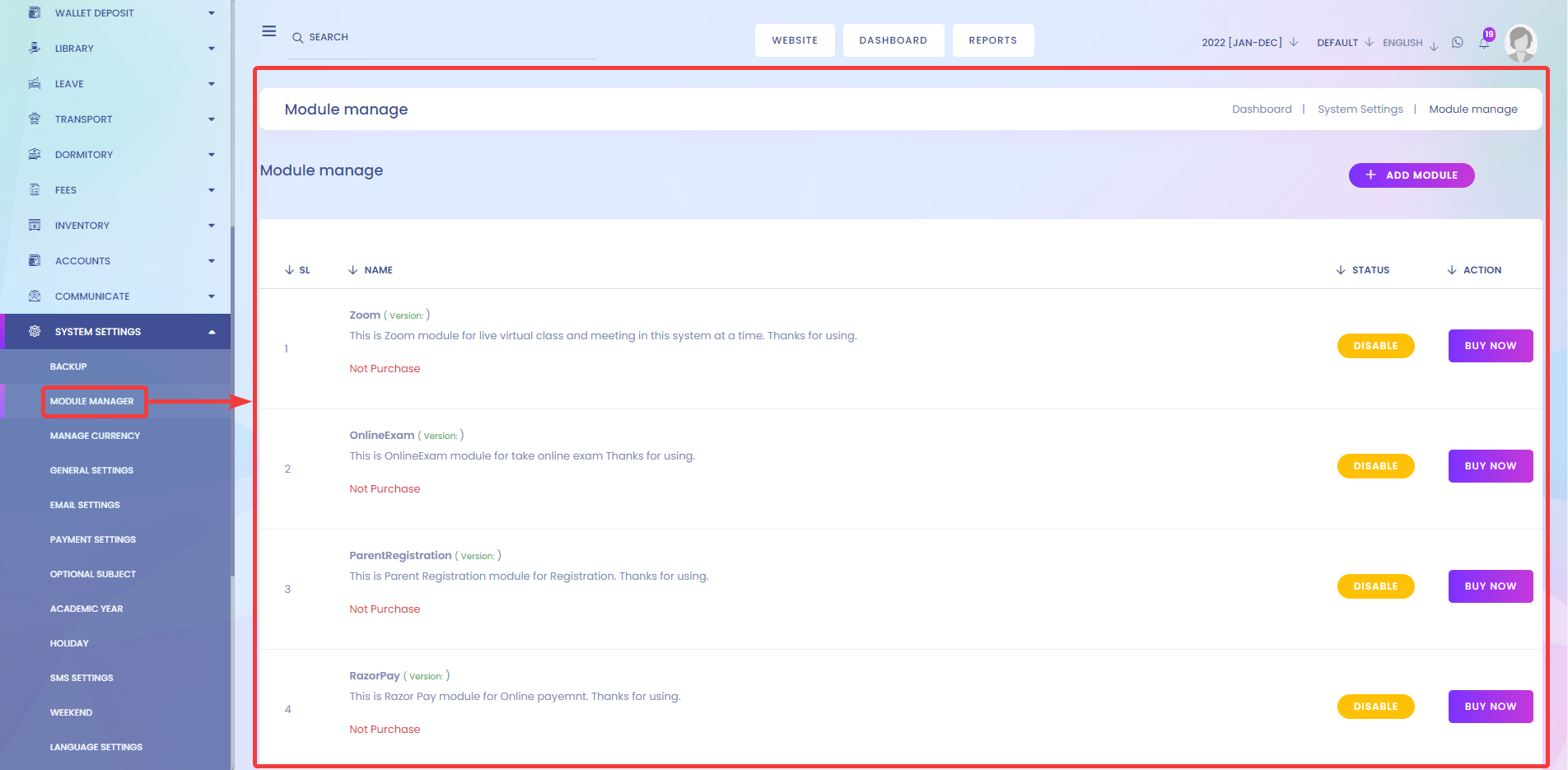1568x770 pixels.
Task: Click the Library sidebar icon
Action: point(35,49)
